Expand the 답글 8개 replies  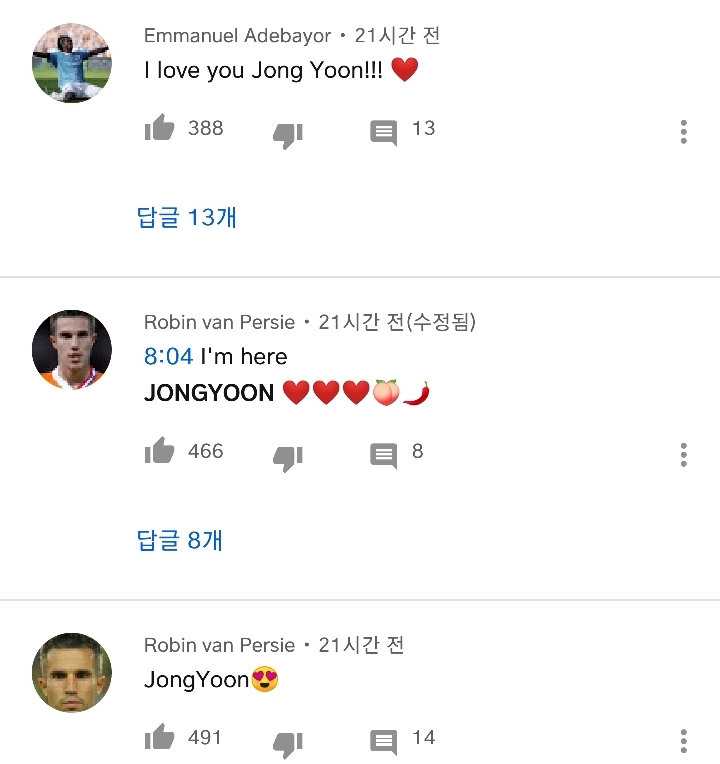coord(180,540)
